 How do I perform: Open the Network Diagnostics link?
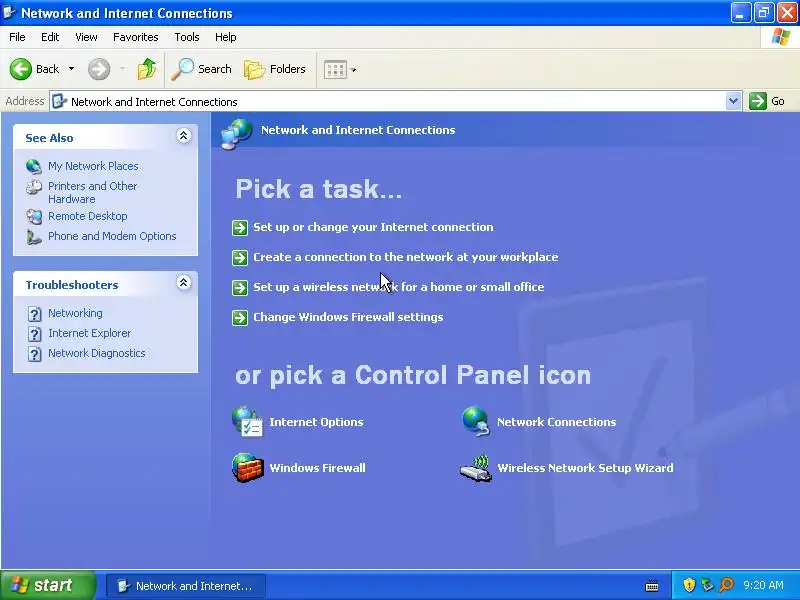click(96, 353)
